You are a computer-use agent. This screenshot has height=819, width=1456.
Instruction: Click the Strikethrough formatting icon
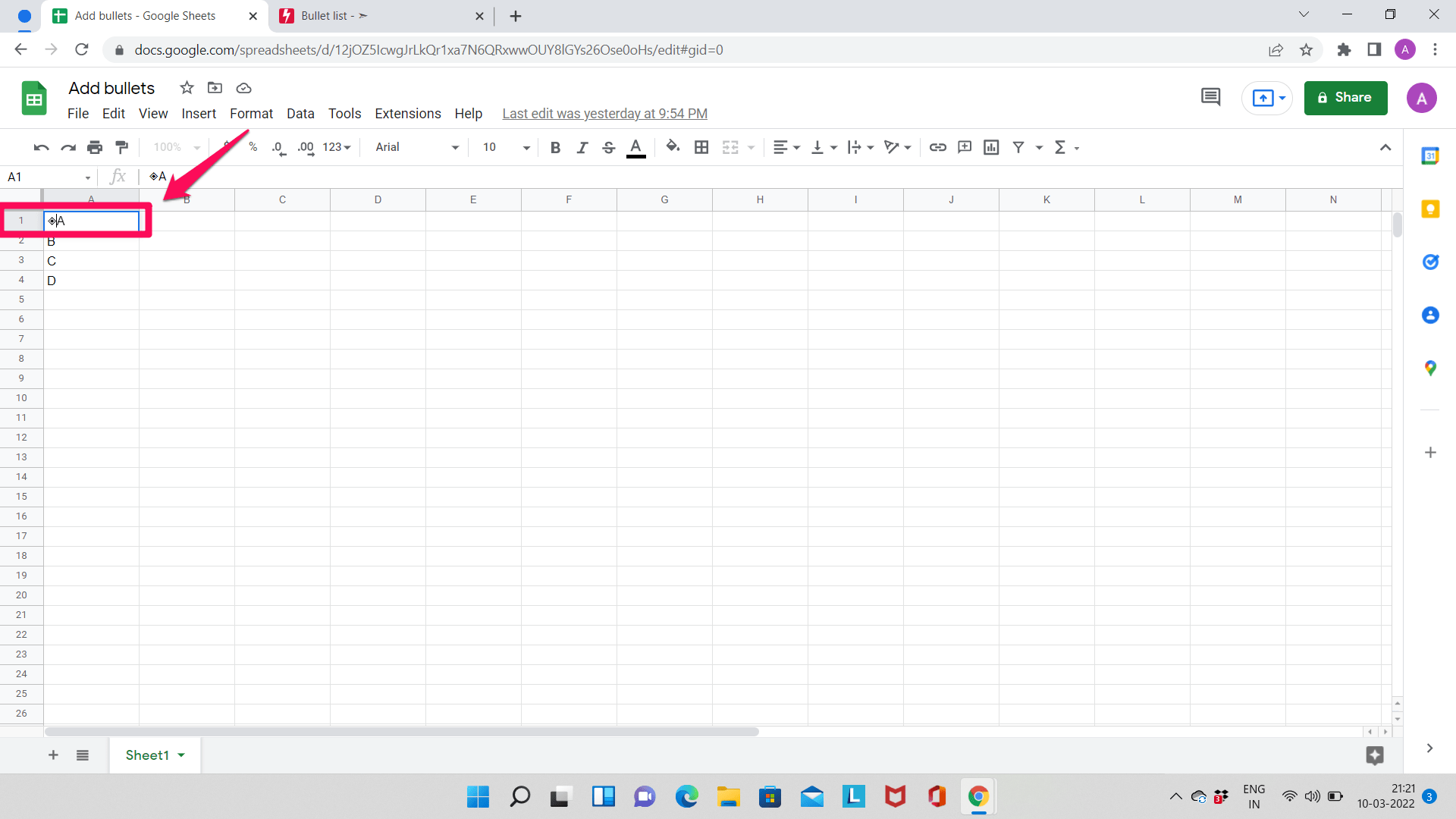tap(607, 147)
